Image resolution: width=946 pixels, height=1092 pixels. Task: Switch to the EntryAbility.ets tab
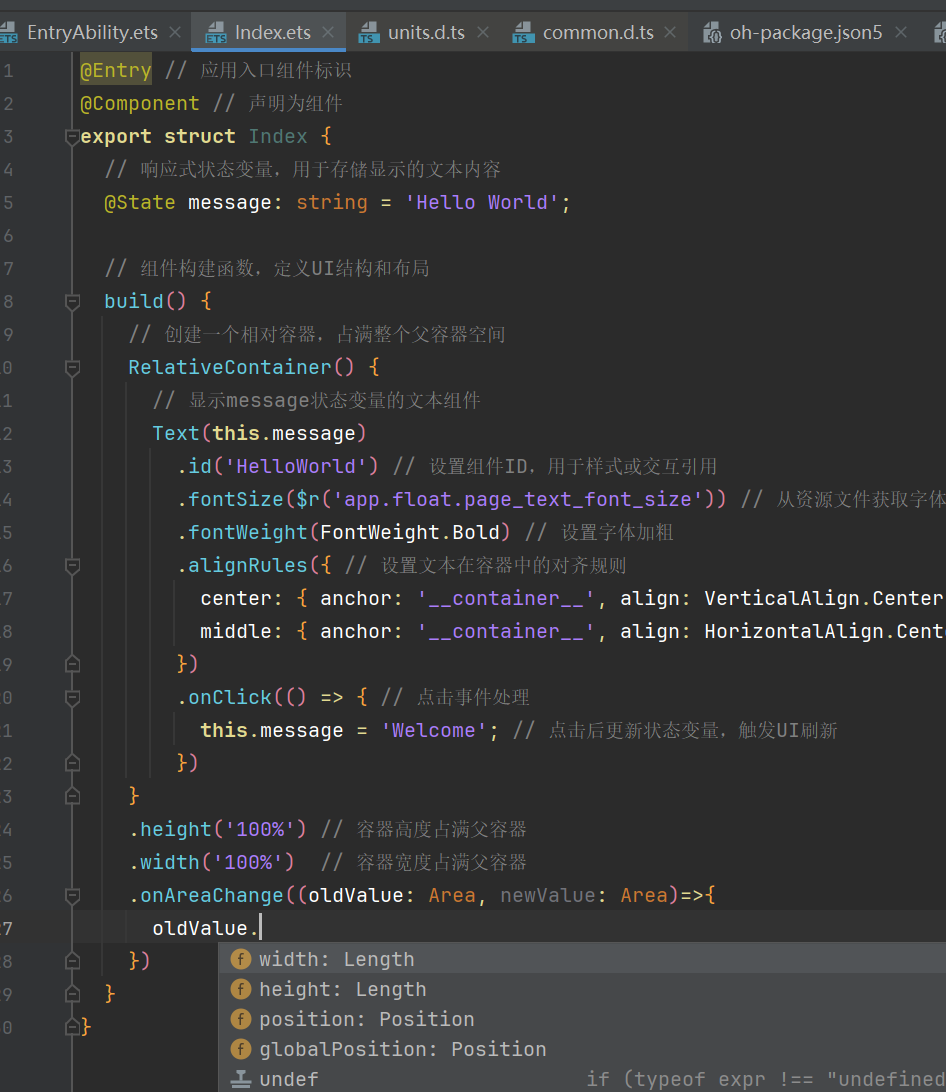coord(92,33)
